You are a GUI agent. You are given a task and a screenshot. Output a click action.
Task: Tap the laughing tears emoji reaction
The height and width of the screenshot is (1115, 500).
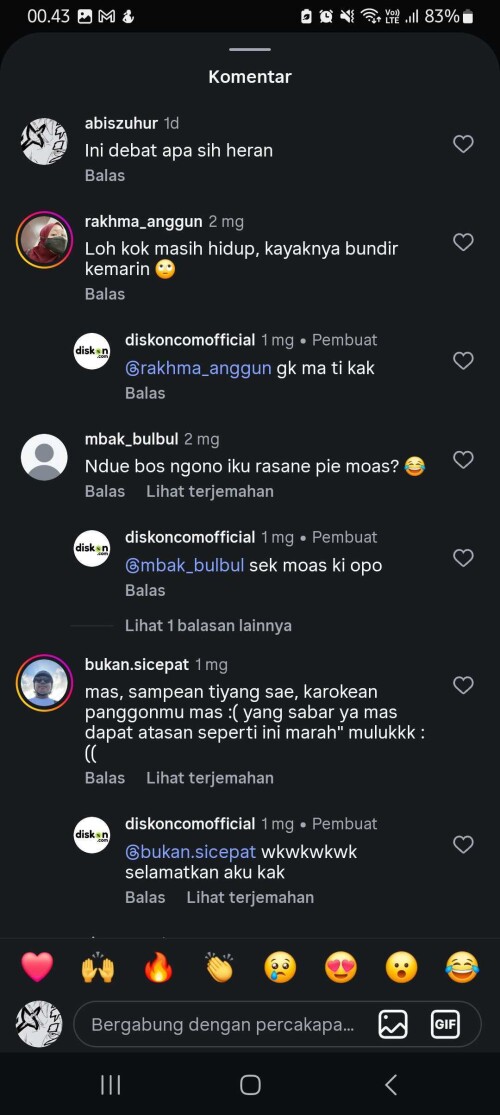[x=462, y=967]
